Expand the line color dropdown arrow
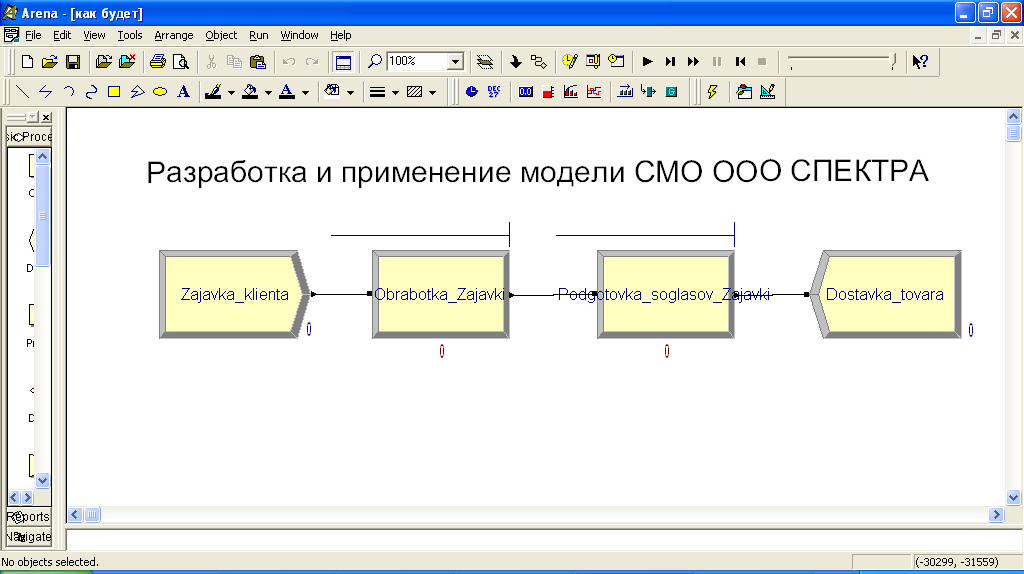This screenshot has width=1024, height=574. coord(231,93)
